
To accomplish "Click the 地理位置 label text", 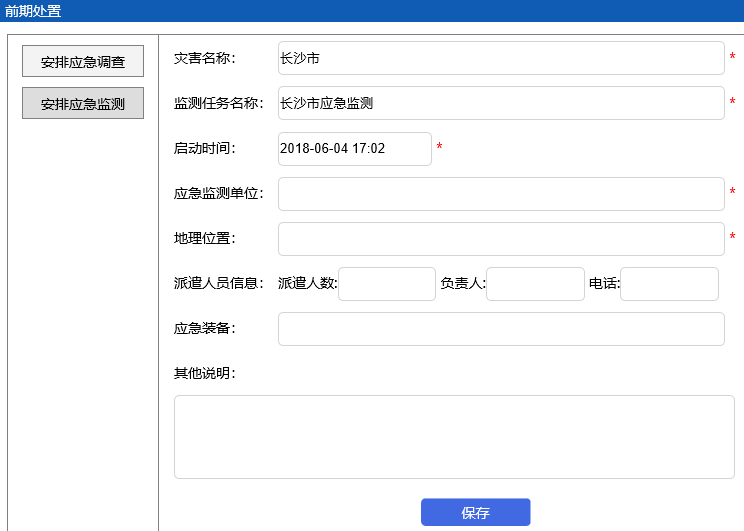I will [204, 238].
